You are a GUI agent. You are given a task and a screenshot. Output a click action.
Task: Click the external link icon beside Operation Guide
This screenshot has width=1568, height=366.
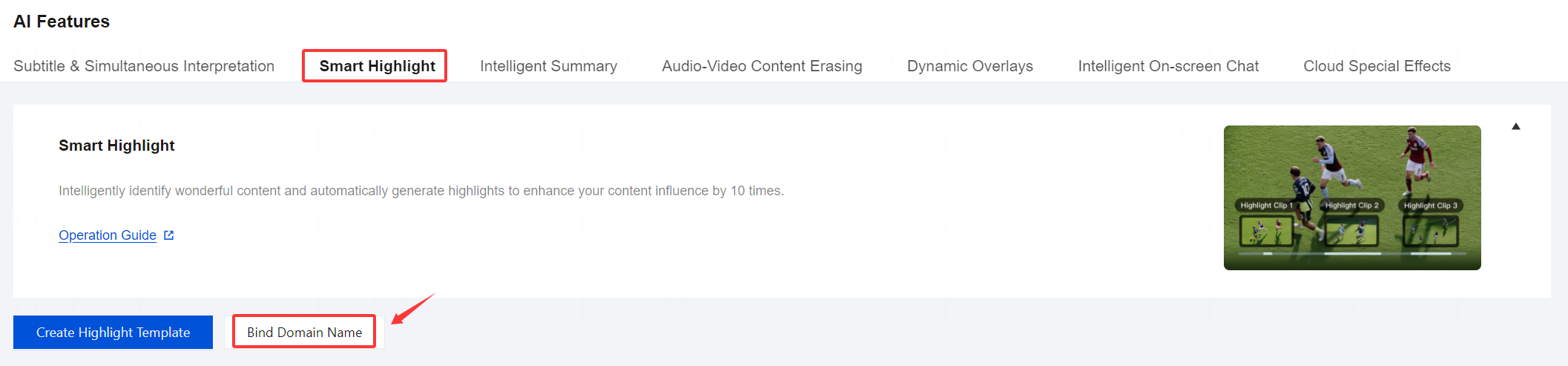(x=169, y=235)
